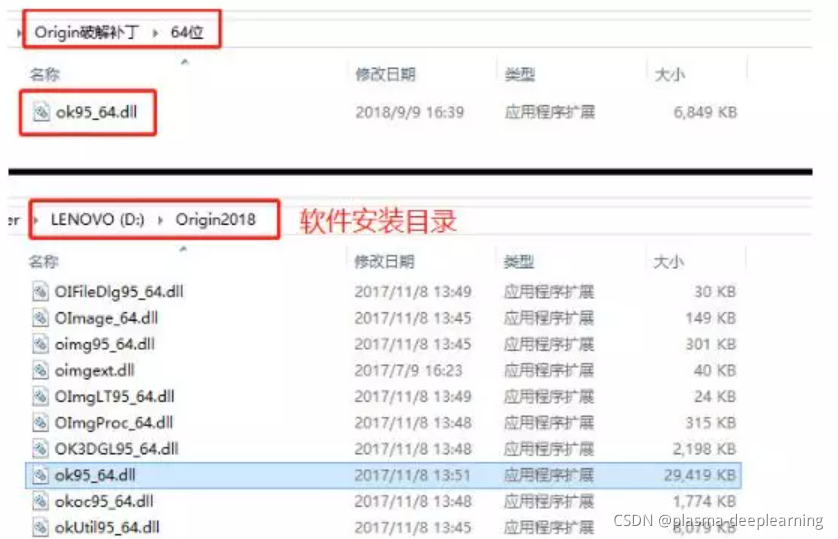Image resolution: width=838 pixels, height=539 pixels.
Task: Sort Origin2018 list by 大小 column
Action: (669, 261)
